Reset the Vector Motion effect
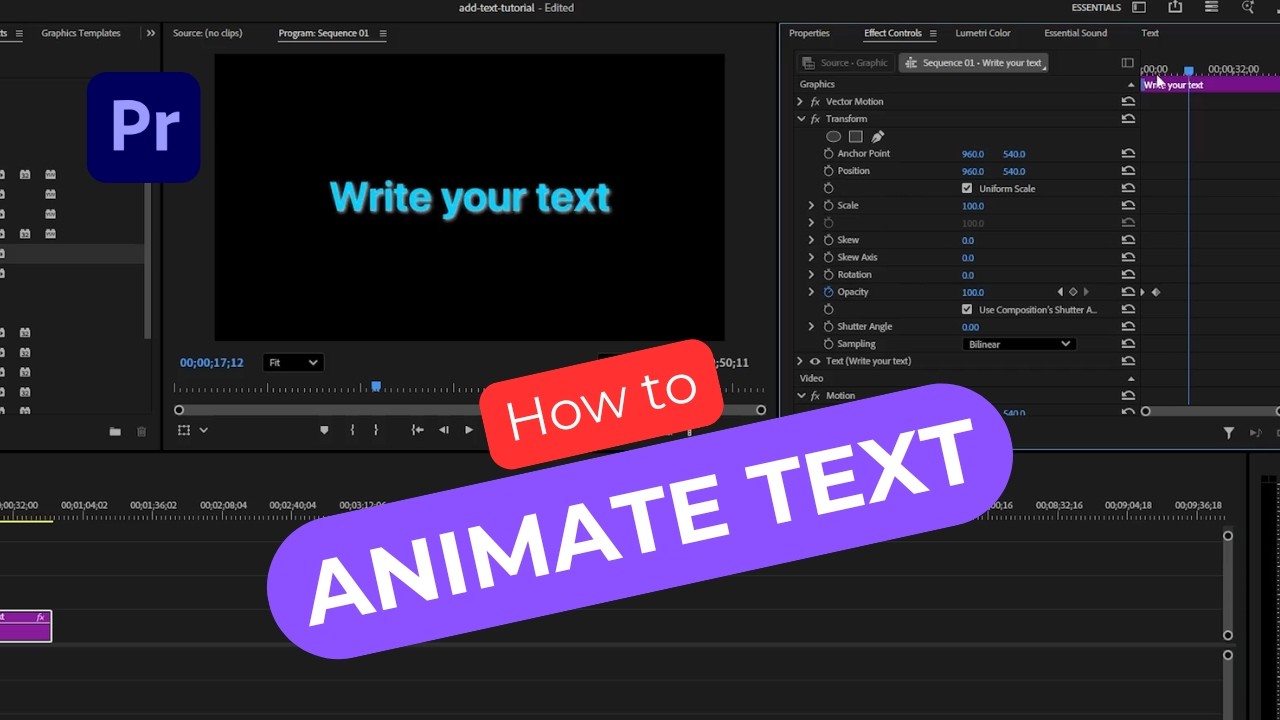The image size is (1280, 720). pos(1128,102)
